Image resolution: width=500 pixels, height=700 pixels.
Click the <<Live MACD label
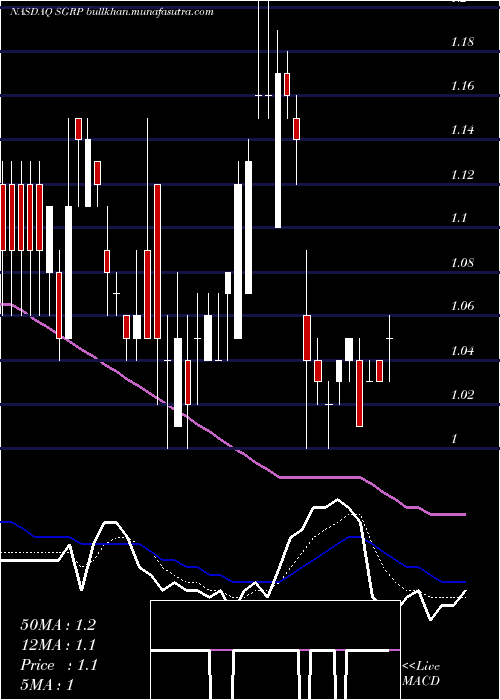[421, 674]
